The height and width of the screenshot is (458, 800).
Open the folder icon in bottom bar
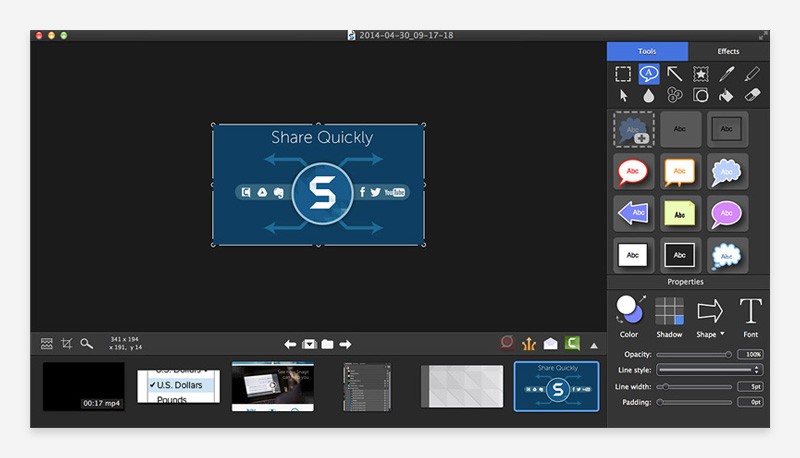point(328,345)
